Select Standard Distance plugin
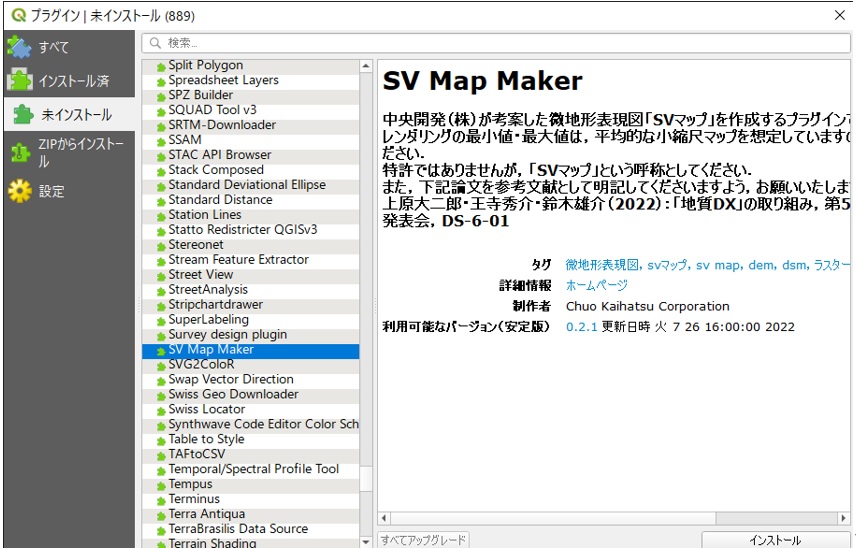 (x=251, y=200)
